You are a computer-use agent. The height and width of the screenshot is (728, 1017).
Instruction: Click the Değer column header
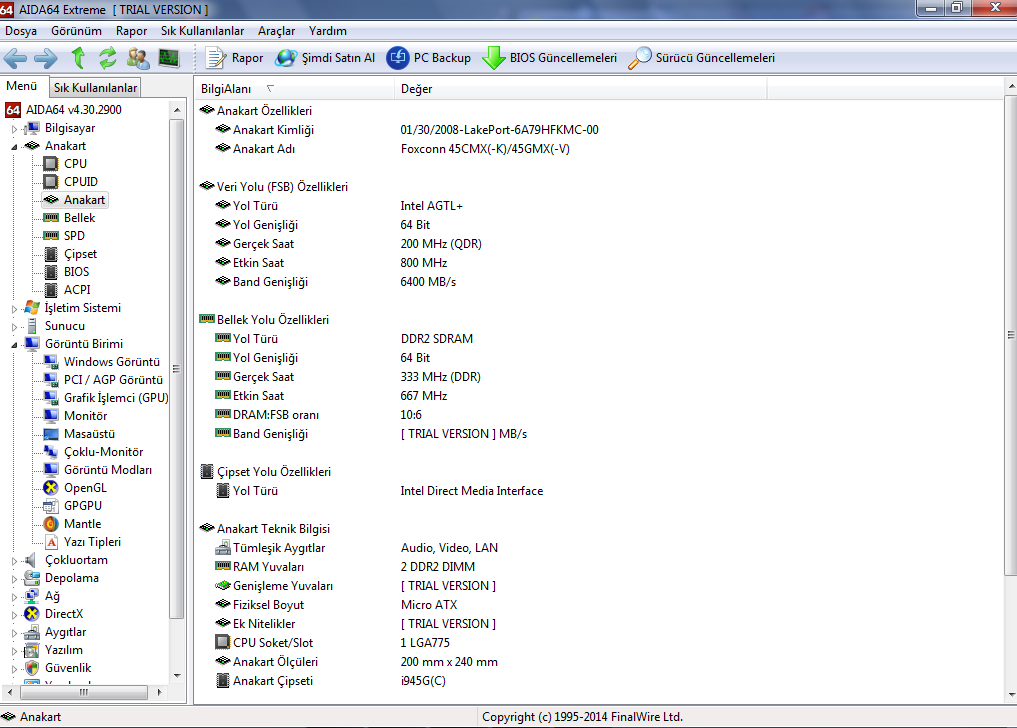click(580, 89)
